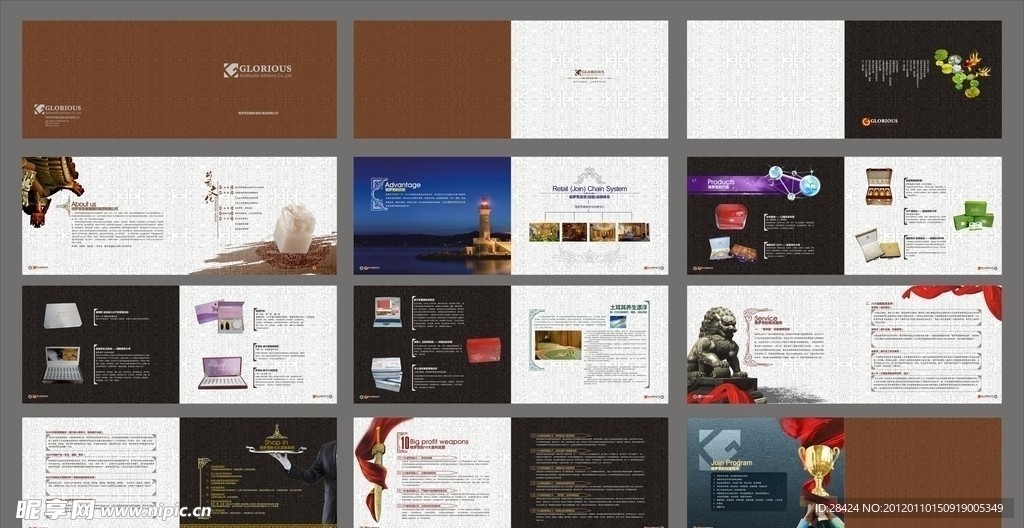Select the white jade seal image

294,228
